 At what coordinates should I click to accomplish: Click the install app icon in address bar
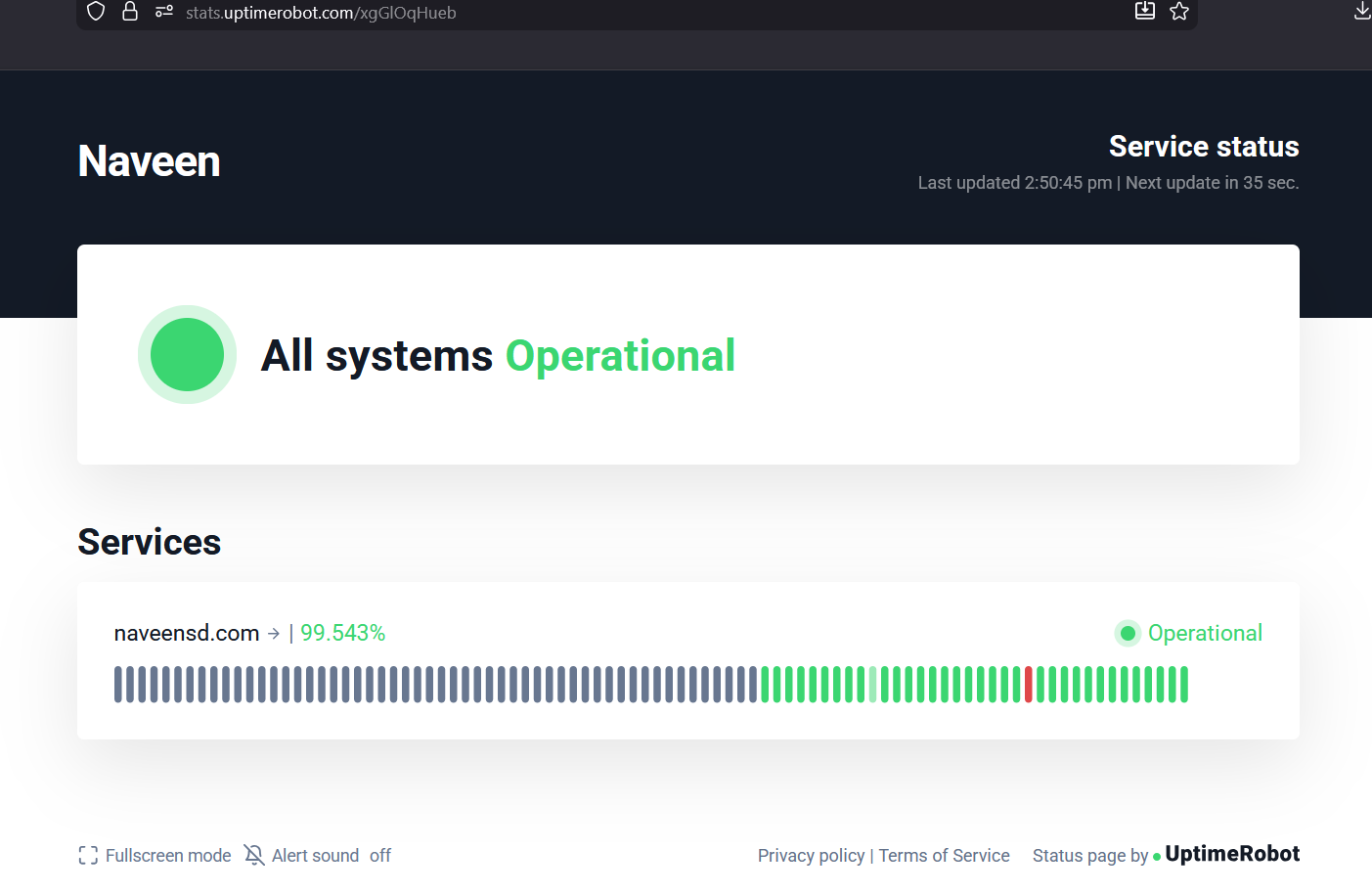tap(1144, 12)
